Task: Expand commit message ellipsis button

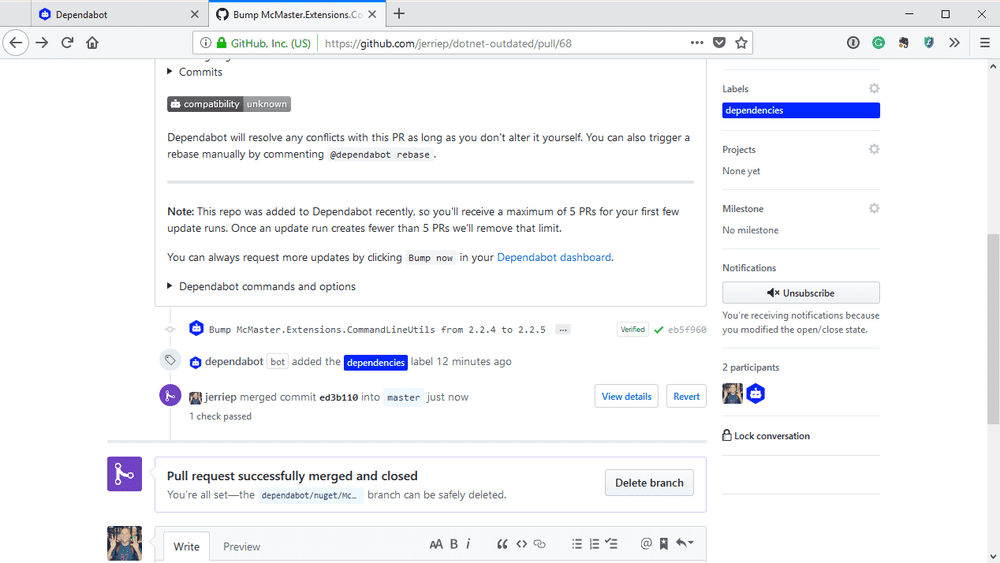Action: point(562,330)
